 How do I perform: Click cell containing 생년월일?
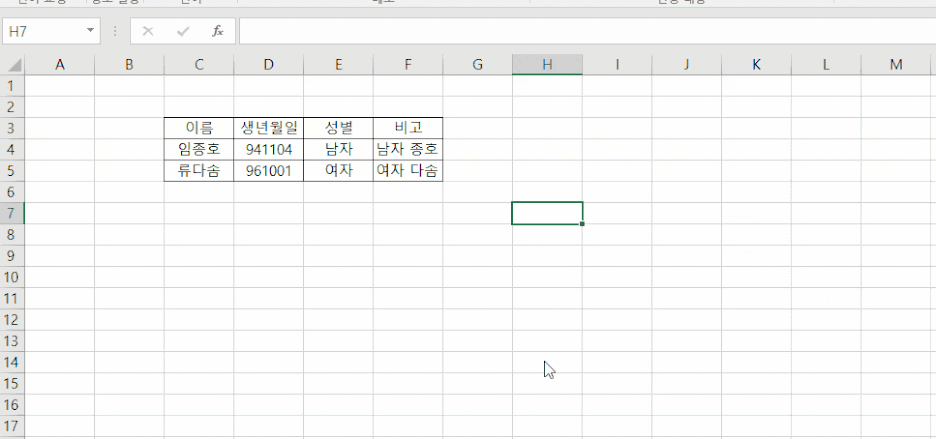tap(269, 128)
